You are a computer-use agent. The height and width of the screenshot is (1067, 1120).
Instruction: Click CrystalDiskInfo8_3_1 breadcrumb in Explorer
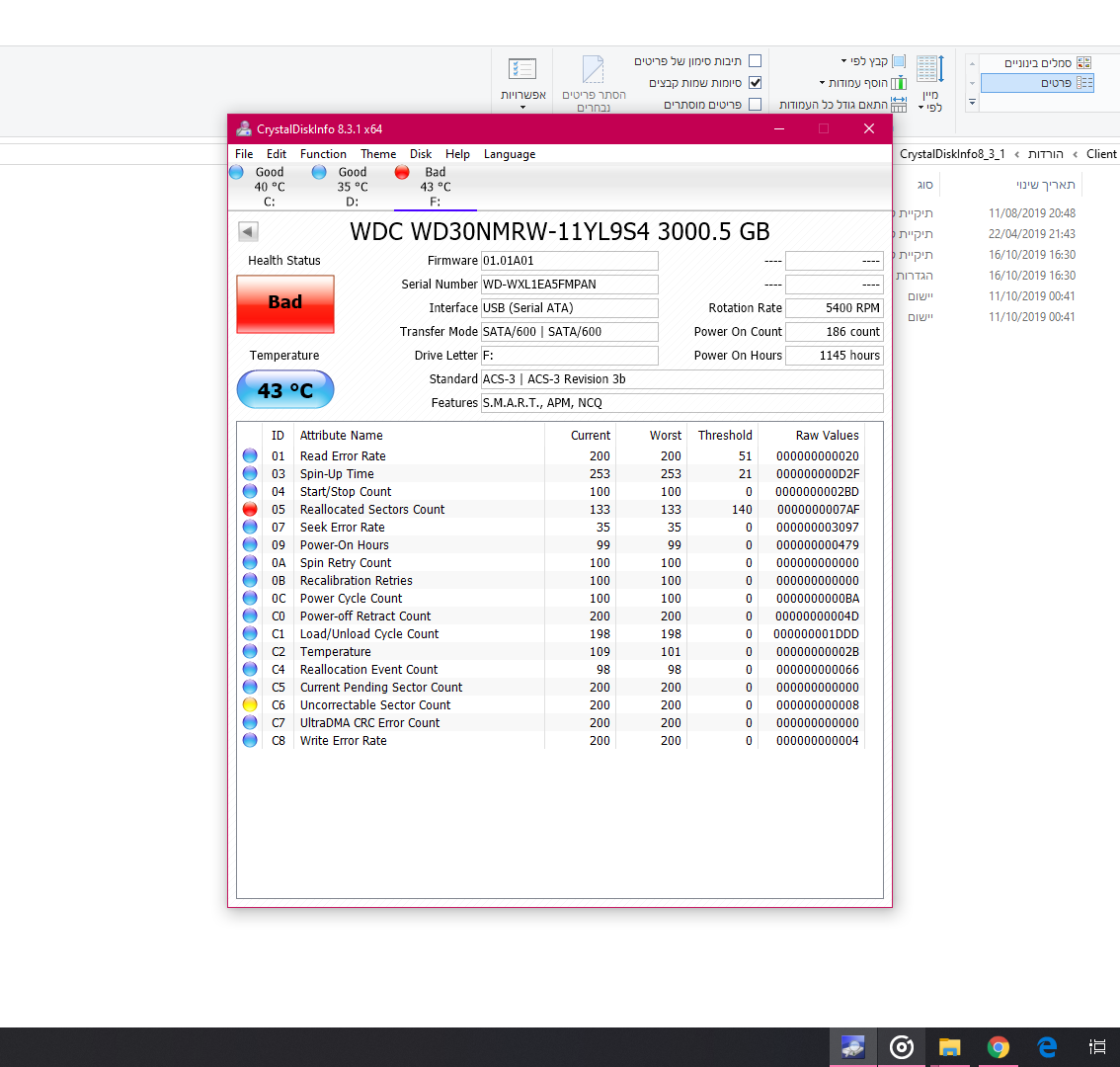coord(952,154)
